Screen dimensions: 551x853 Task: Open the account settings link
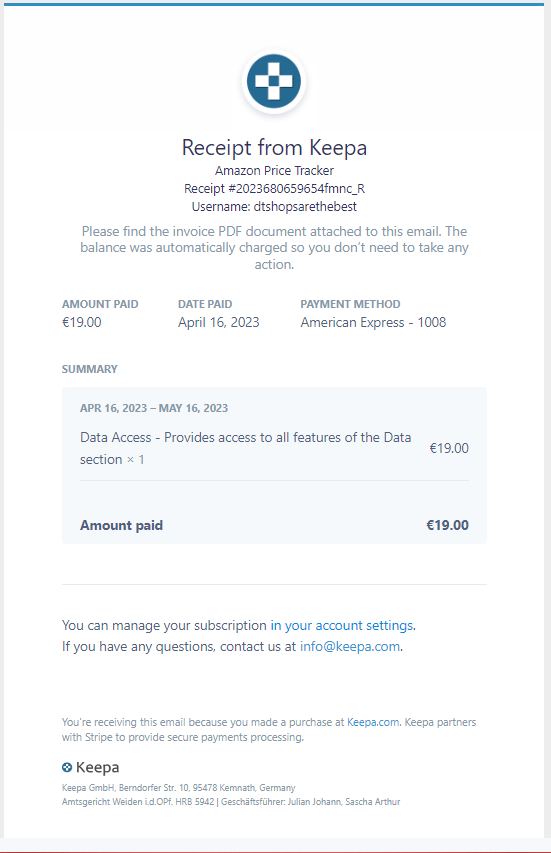click(x=342, y=626)
